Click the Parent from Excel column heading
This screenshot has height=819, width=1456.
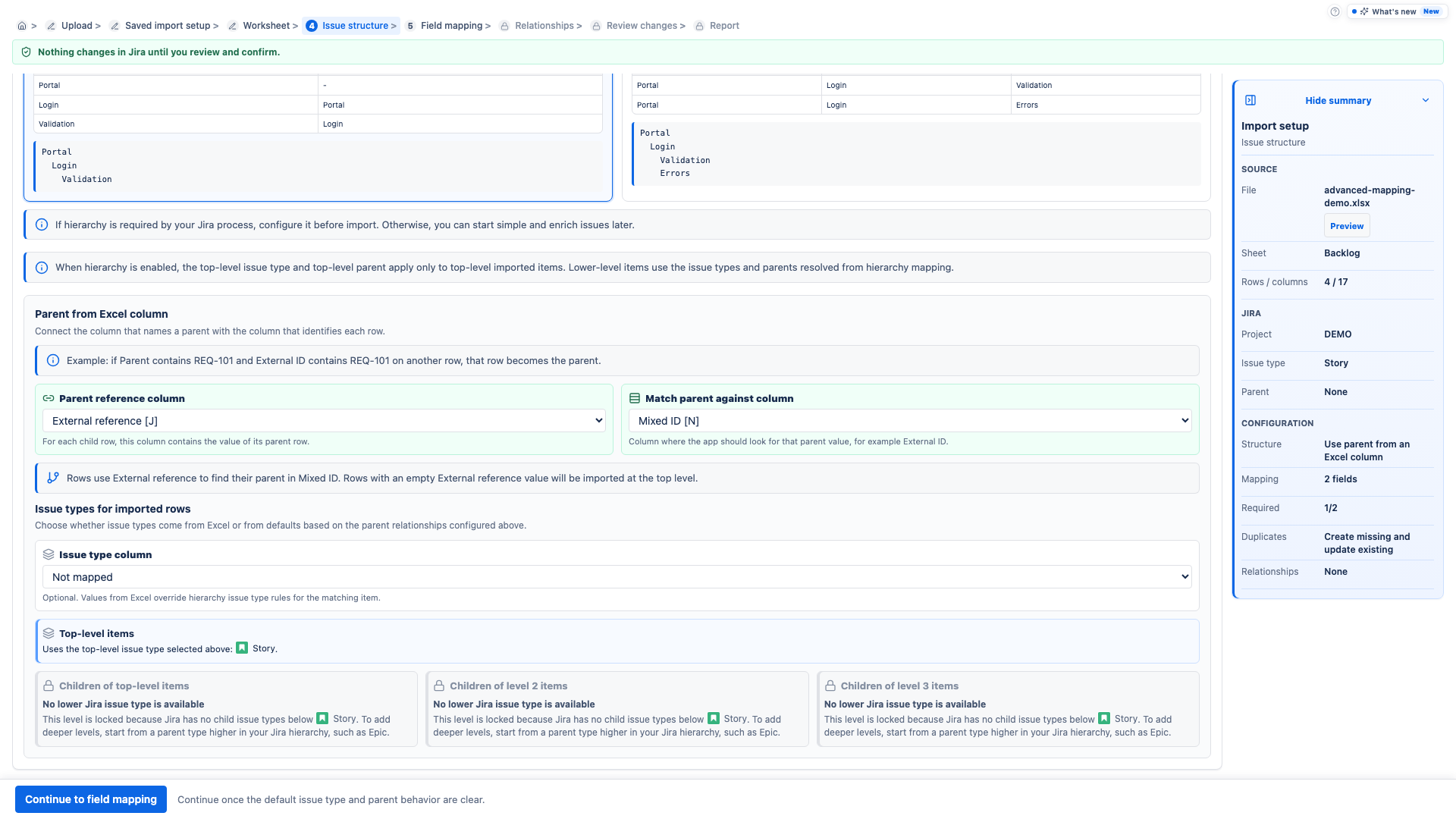point(102,314)
